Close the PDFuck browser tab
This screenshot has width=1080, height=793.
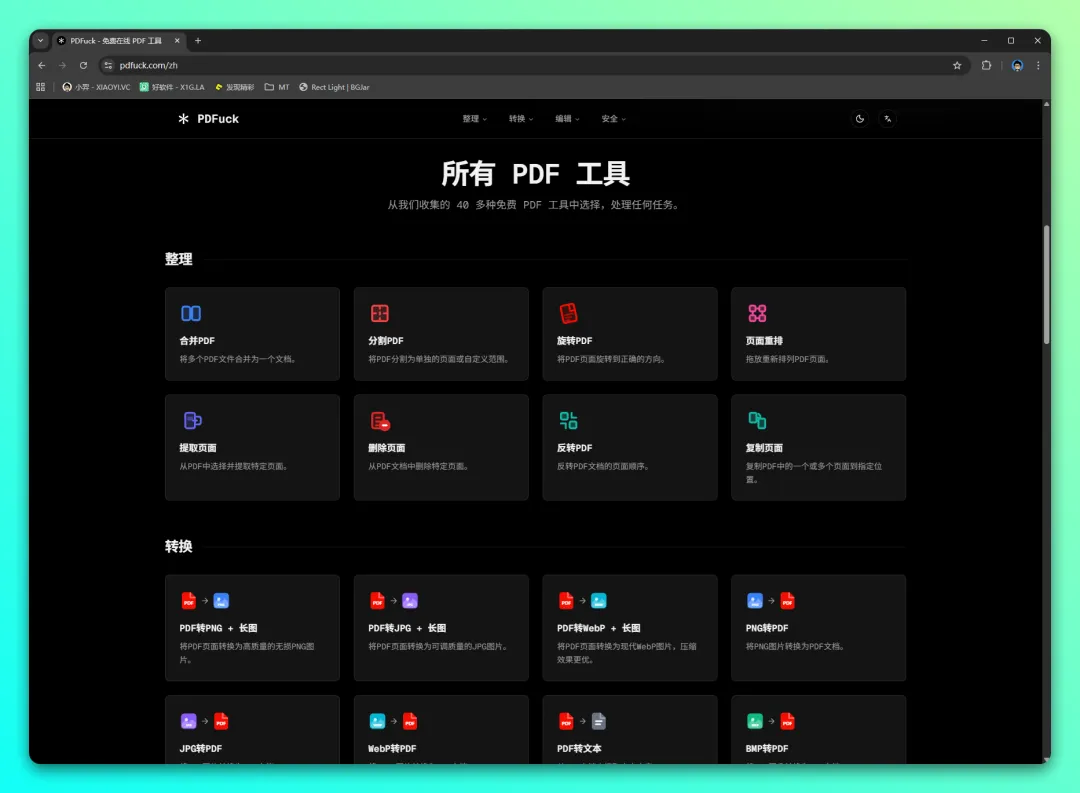[177, 41]
